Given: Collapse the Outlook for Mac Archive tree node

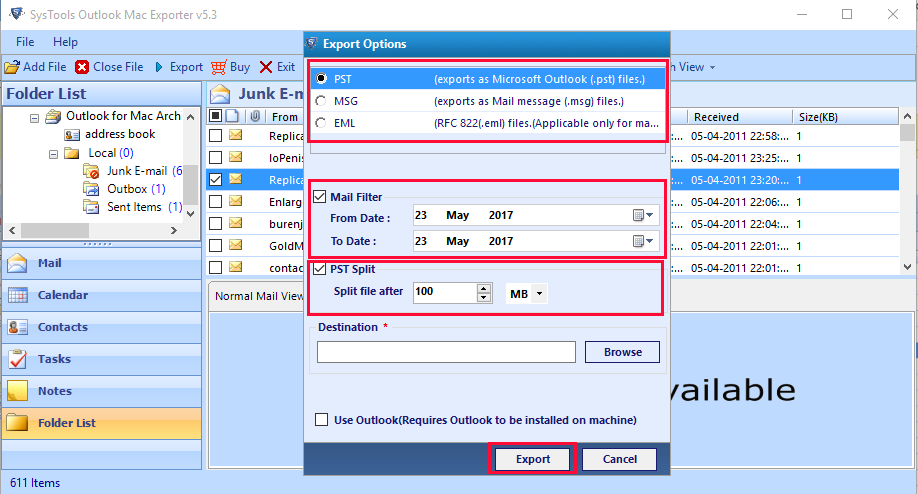Looking at the screenshot, I should pyautogui.click(x=35, y=118).
